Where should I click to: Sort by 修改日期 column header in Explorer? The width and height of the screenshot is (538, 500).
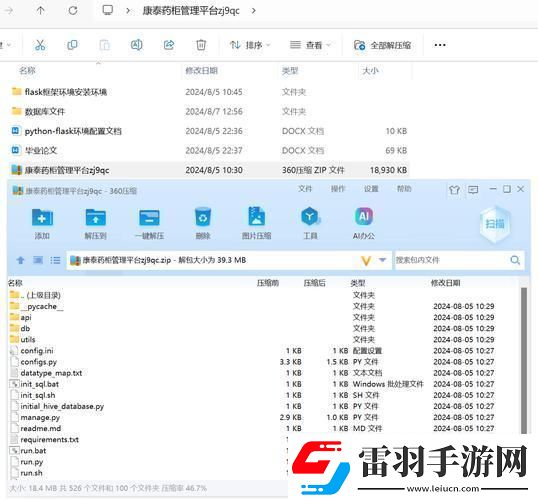coord(201,71)
